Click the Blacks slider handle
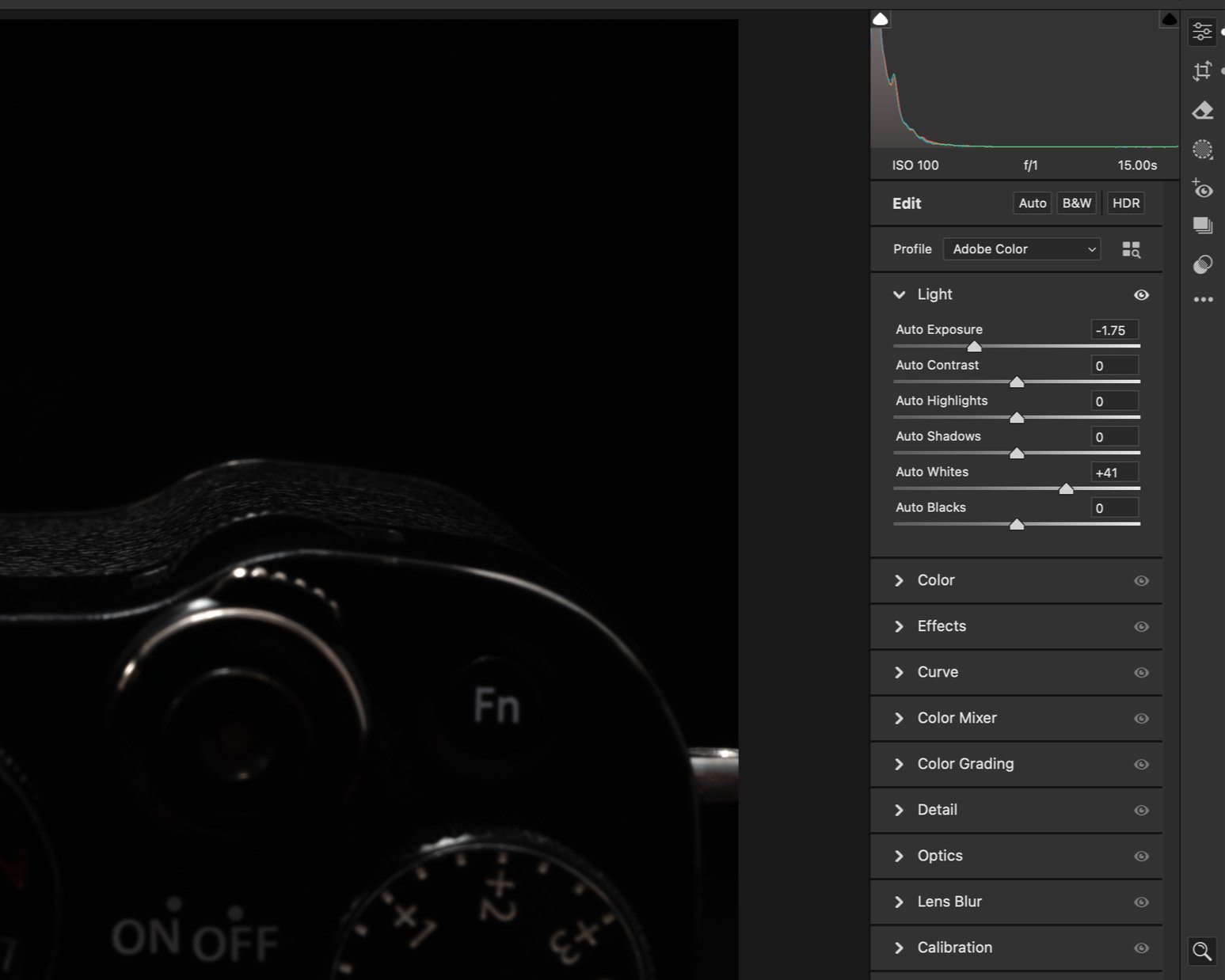The image size is (1225, 980). tap(1017, 524)
